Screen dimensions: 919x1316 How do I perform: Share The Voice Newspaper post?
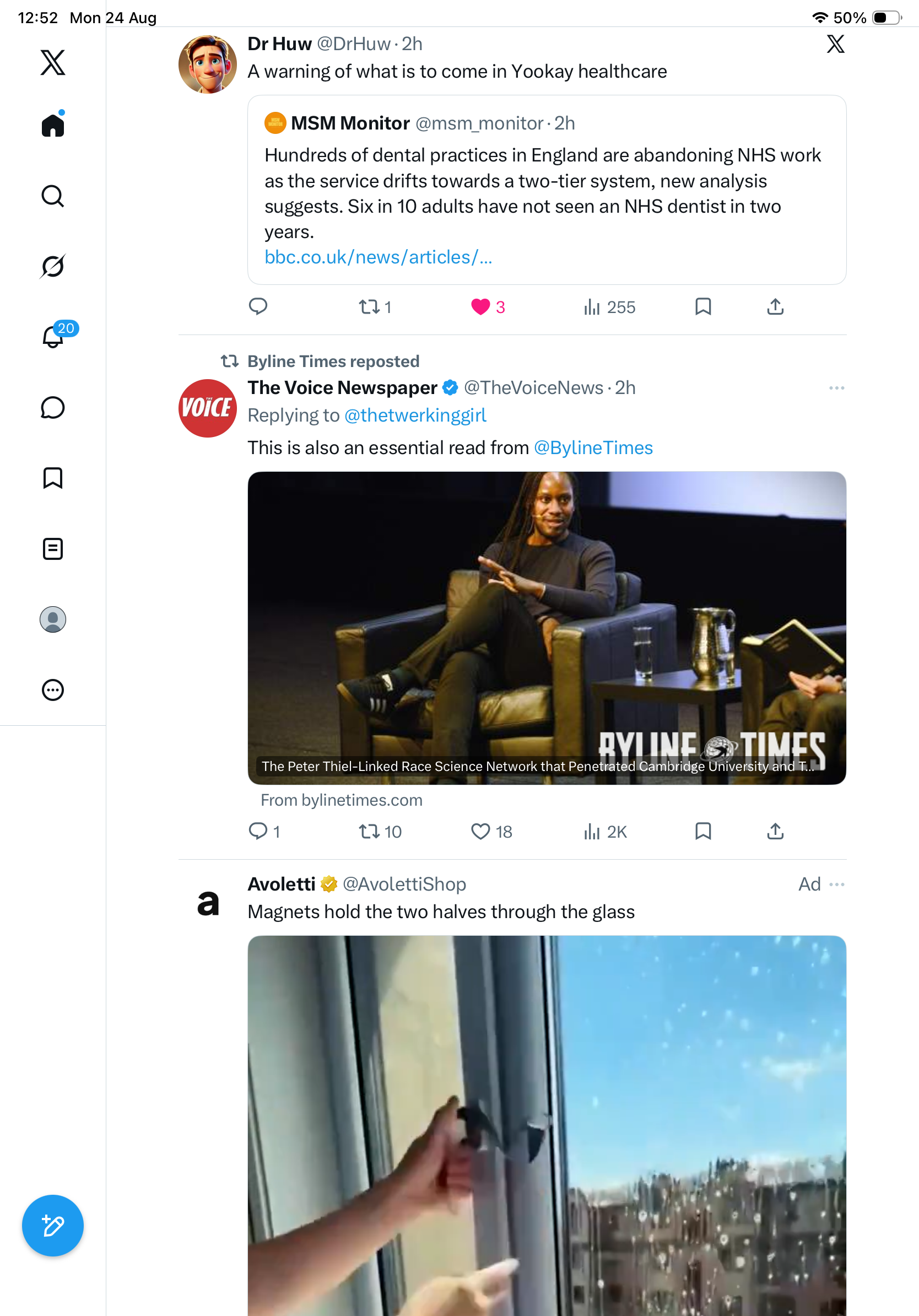(775, 831)
